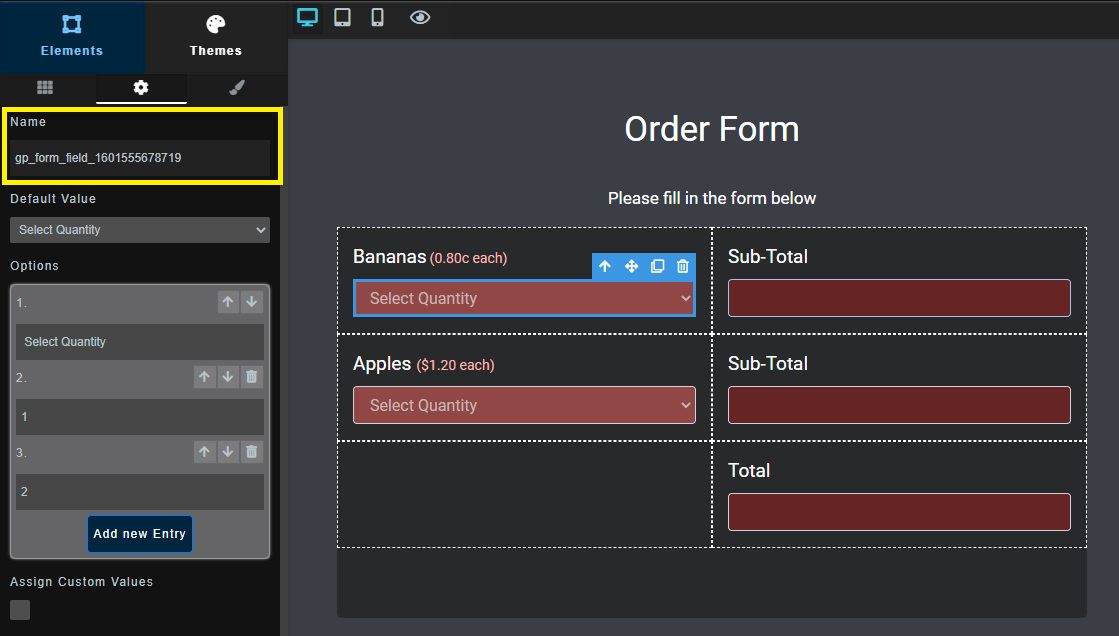Click the Total field
This screenshot has height=636, width=1119.
click(899, 512)
